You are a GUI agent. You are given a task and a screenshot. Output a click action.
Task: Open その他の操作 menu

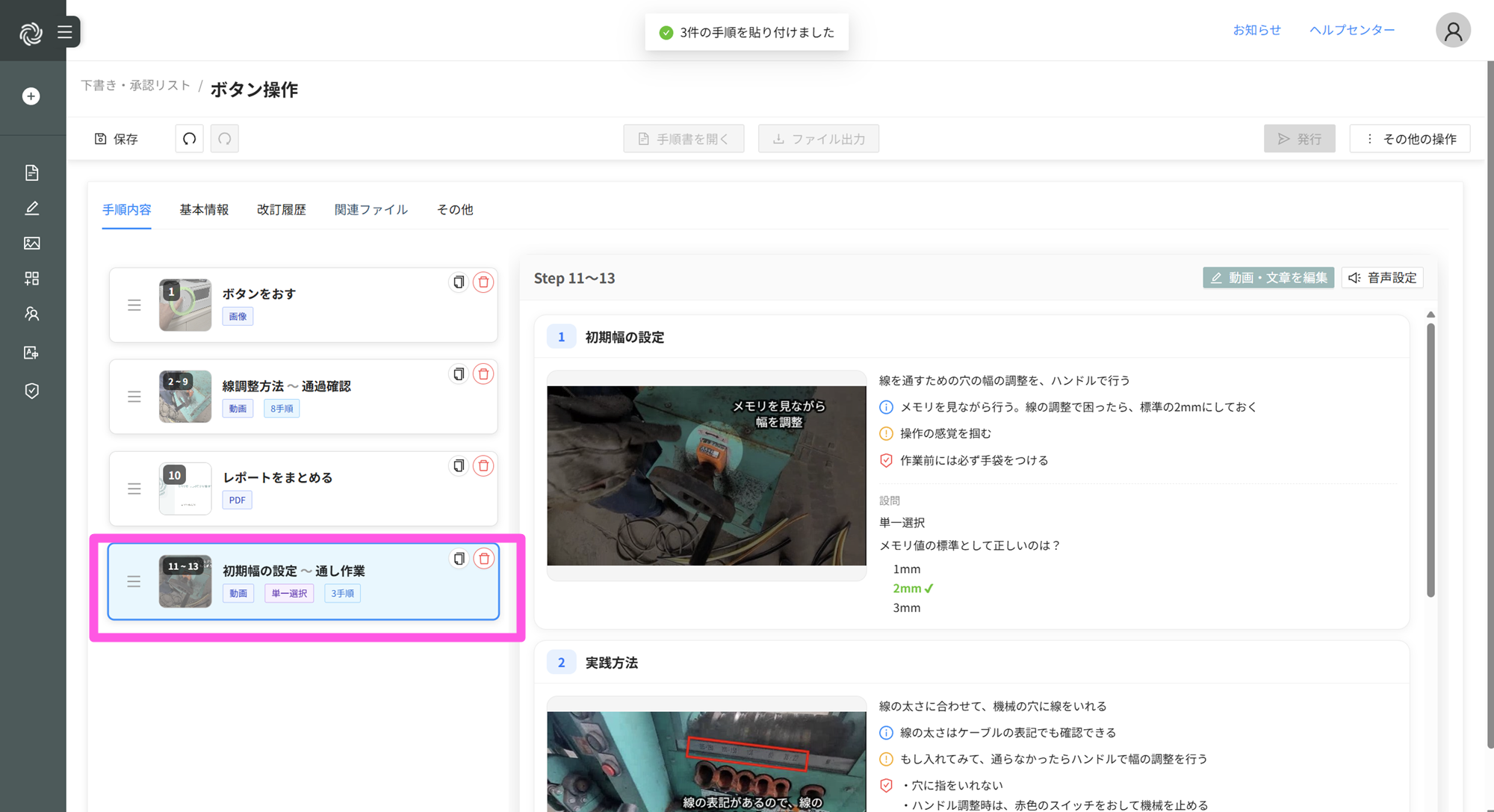click(x=1410, y=139)
